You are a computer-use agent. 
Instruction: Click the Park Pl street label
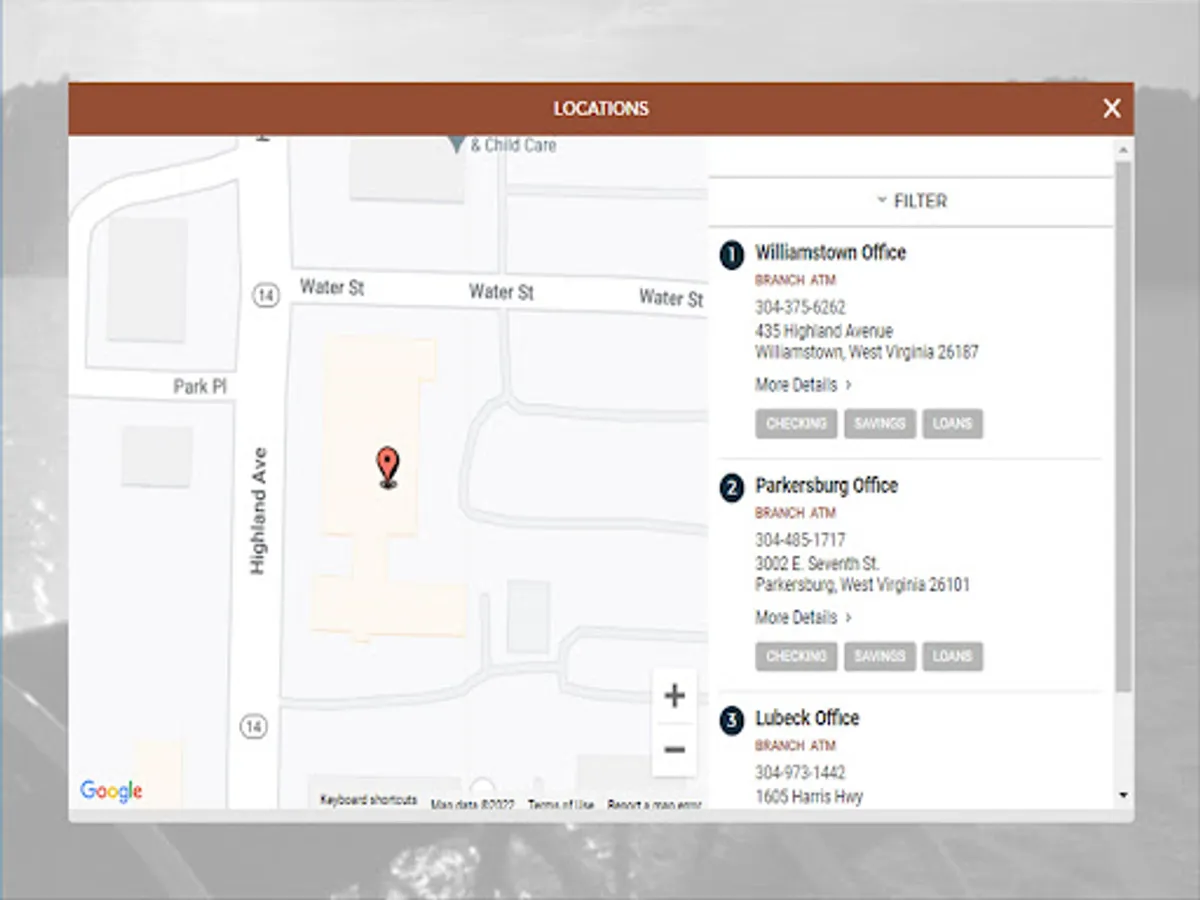tap(200, 386)
